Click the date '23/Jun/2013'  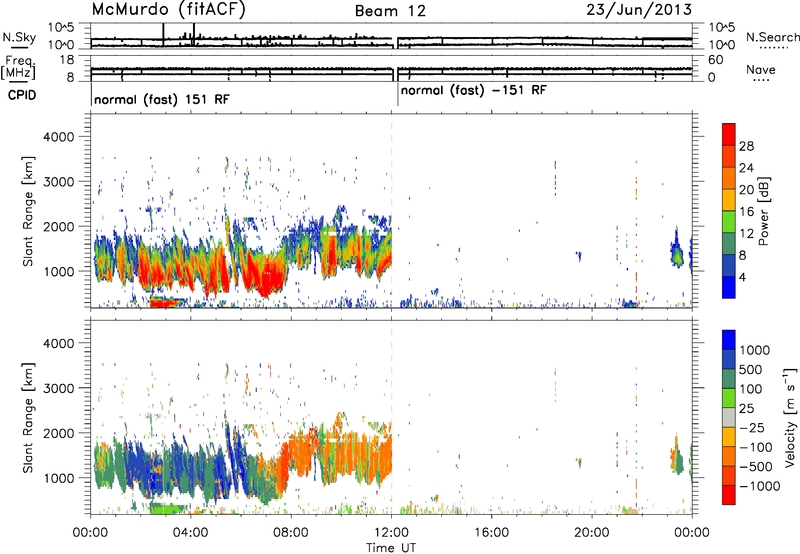[639, 9]
